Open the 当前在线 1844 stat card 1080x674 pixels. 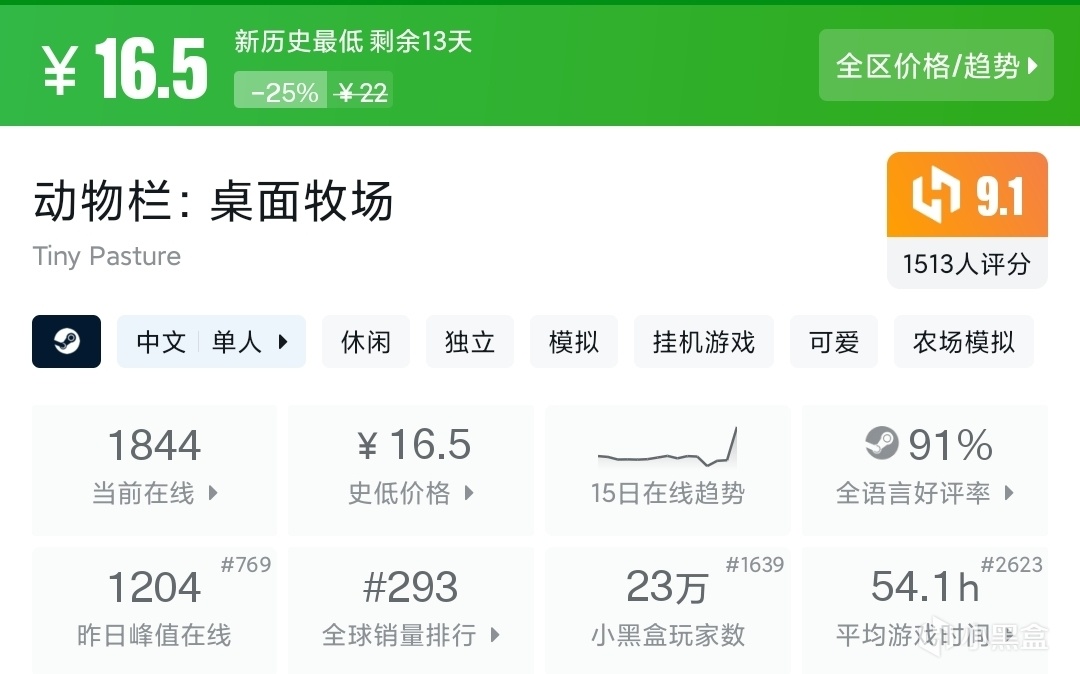(154, 470)
